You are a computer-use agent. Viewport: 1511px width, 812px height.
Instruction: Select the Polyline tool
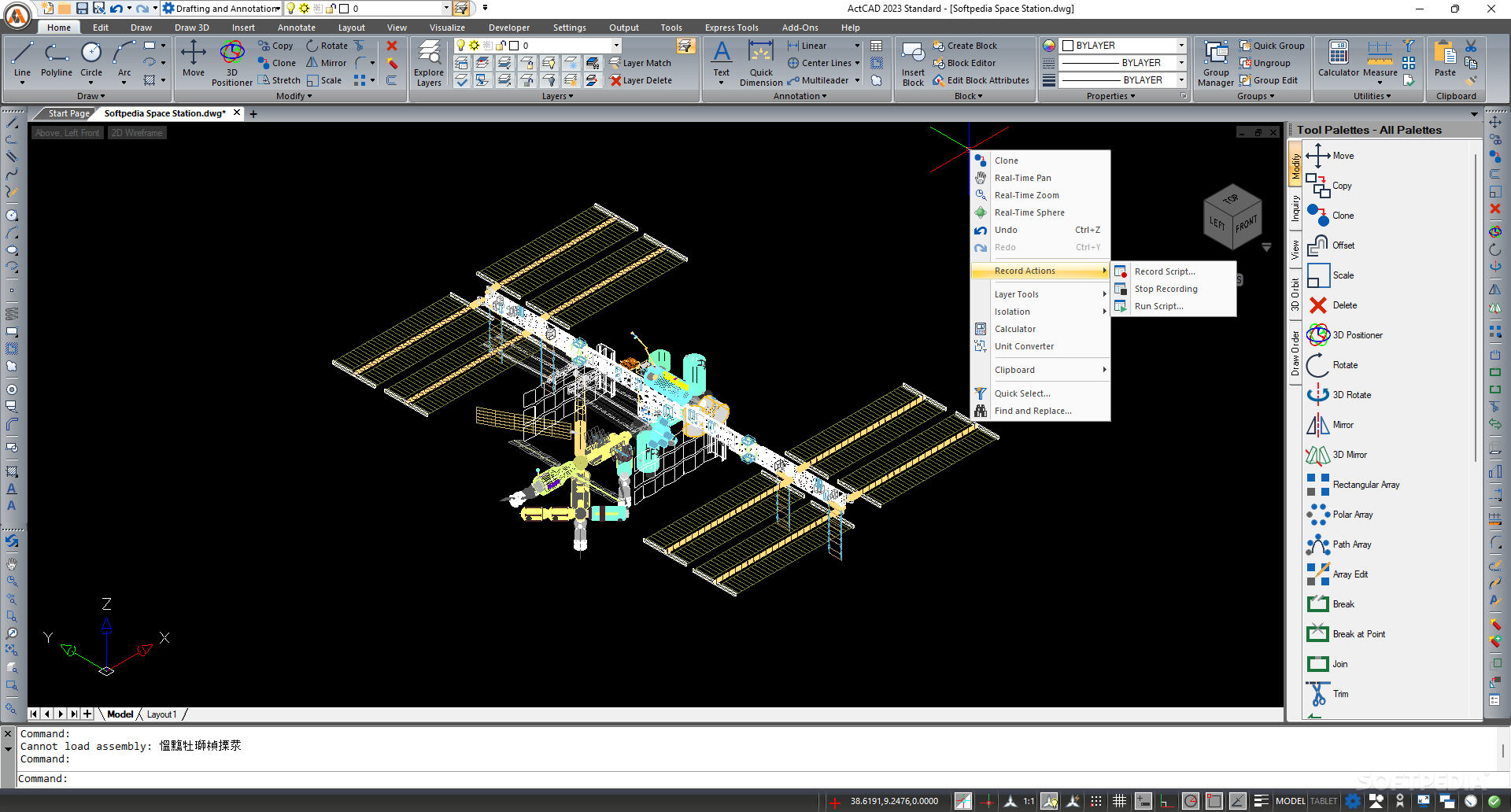point(57,60)
